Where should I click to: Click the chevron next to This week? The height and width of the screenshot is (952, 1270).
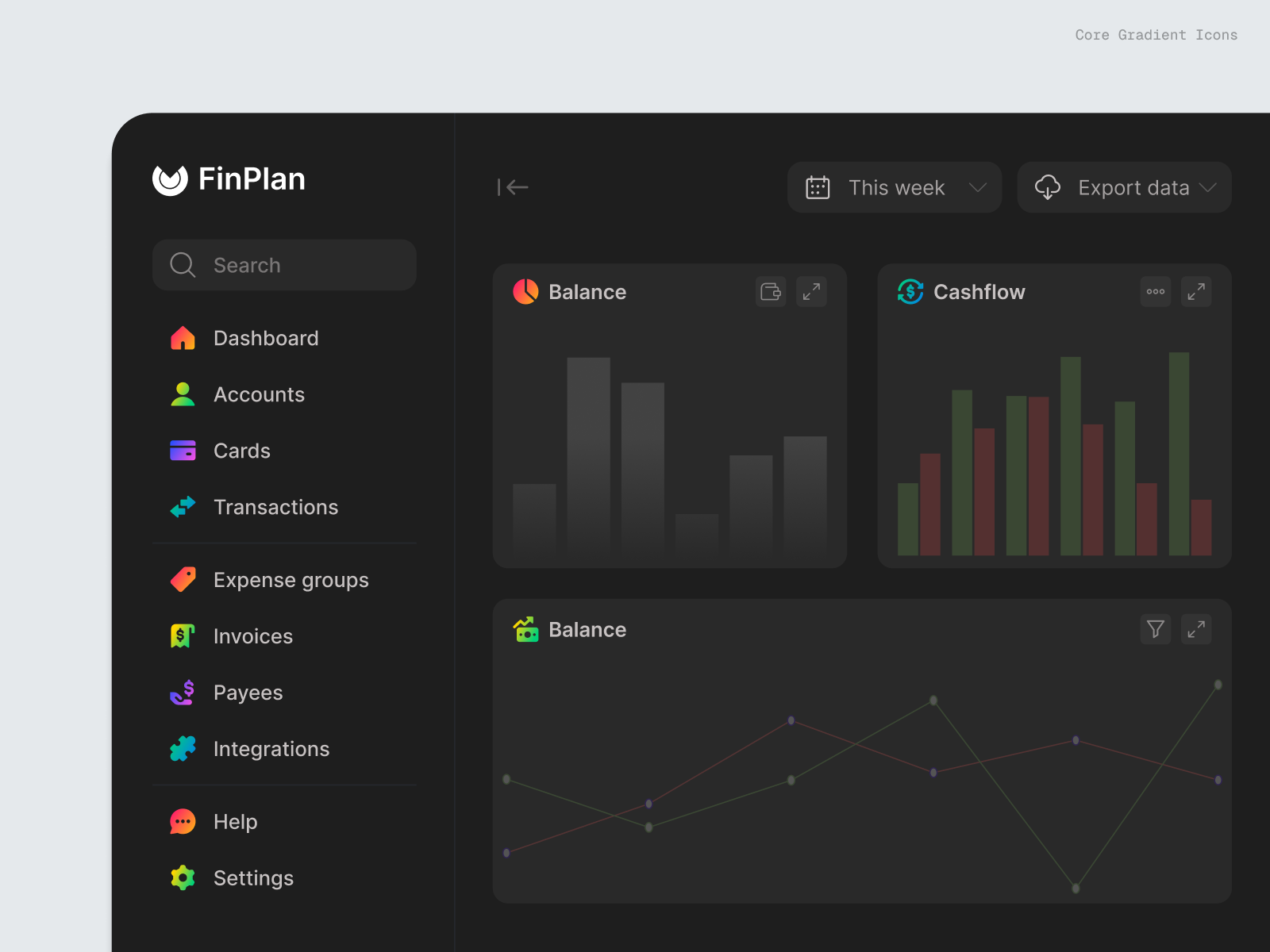click(978, 187)
